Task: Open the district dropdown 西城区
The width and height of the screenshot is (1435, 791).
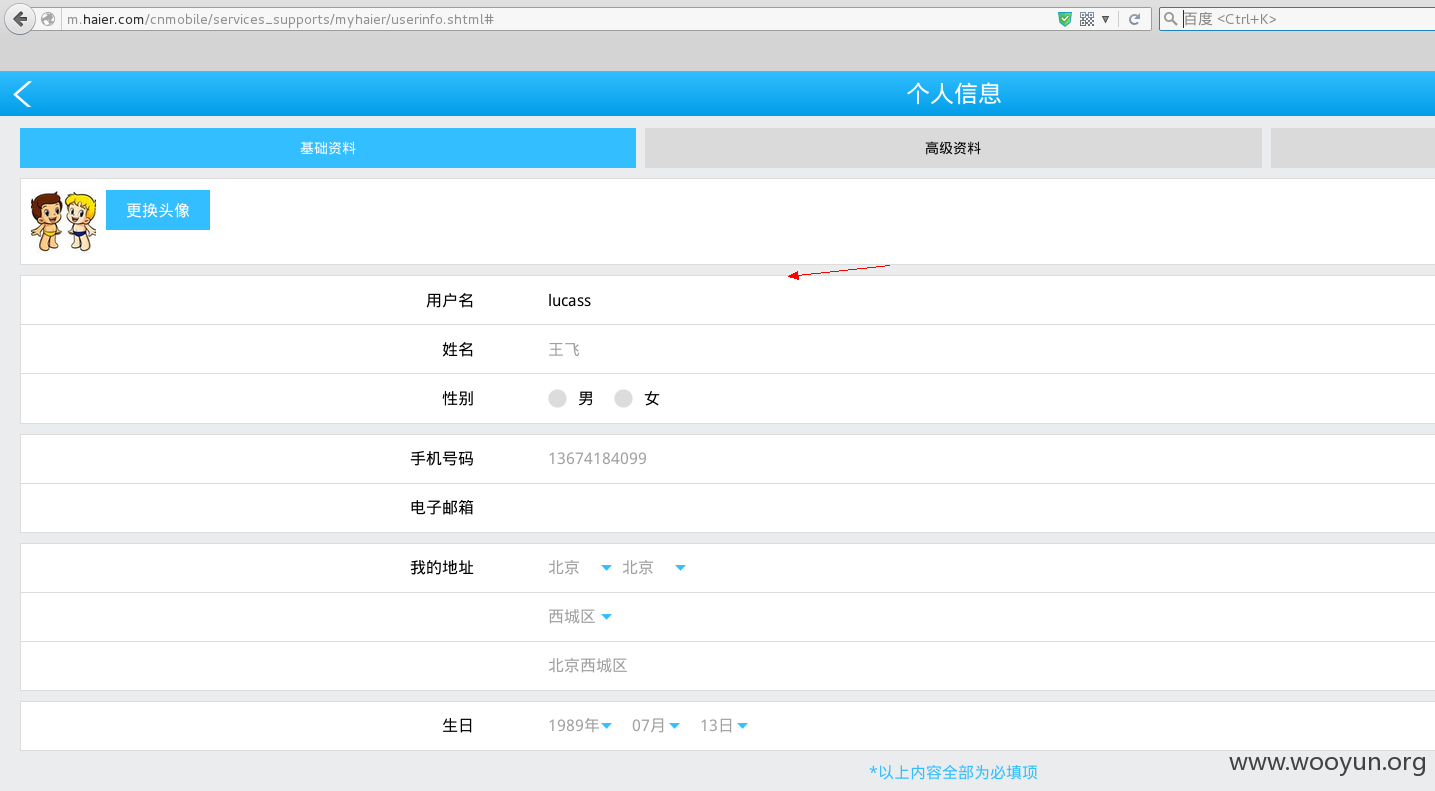Action: 580,616
